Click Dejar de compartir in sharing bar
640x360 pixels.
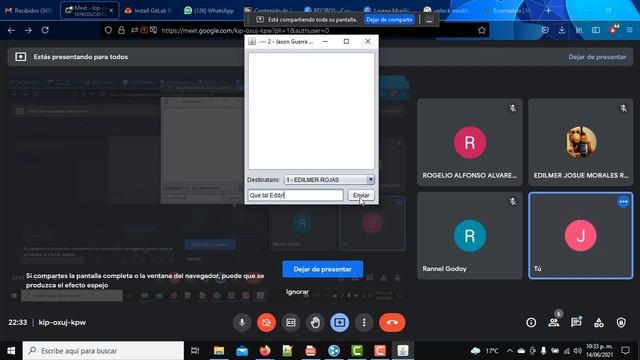point(389,19)
